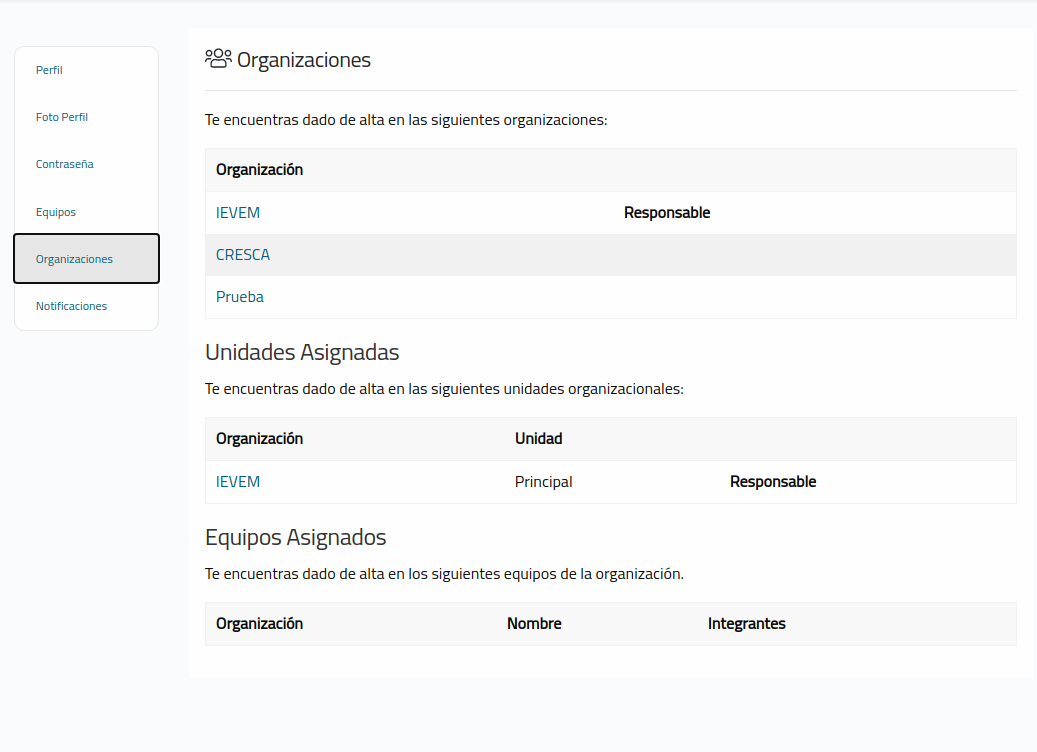This screenshot has height=752, width=1037.
Task: Open the CRESCA organization link
Action: pyautogui.click(x=243, y=255)
